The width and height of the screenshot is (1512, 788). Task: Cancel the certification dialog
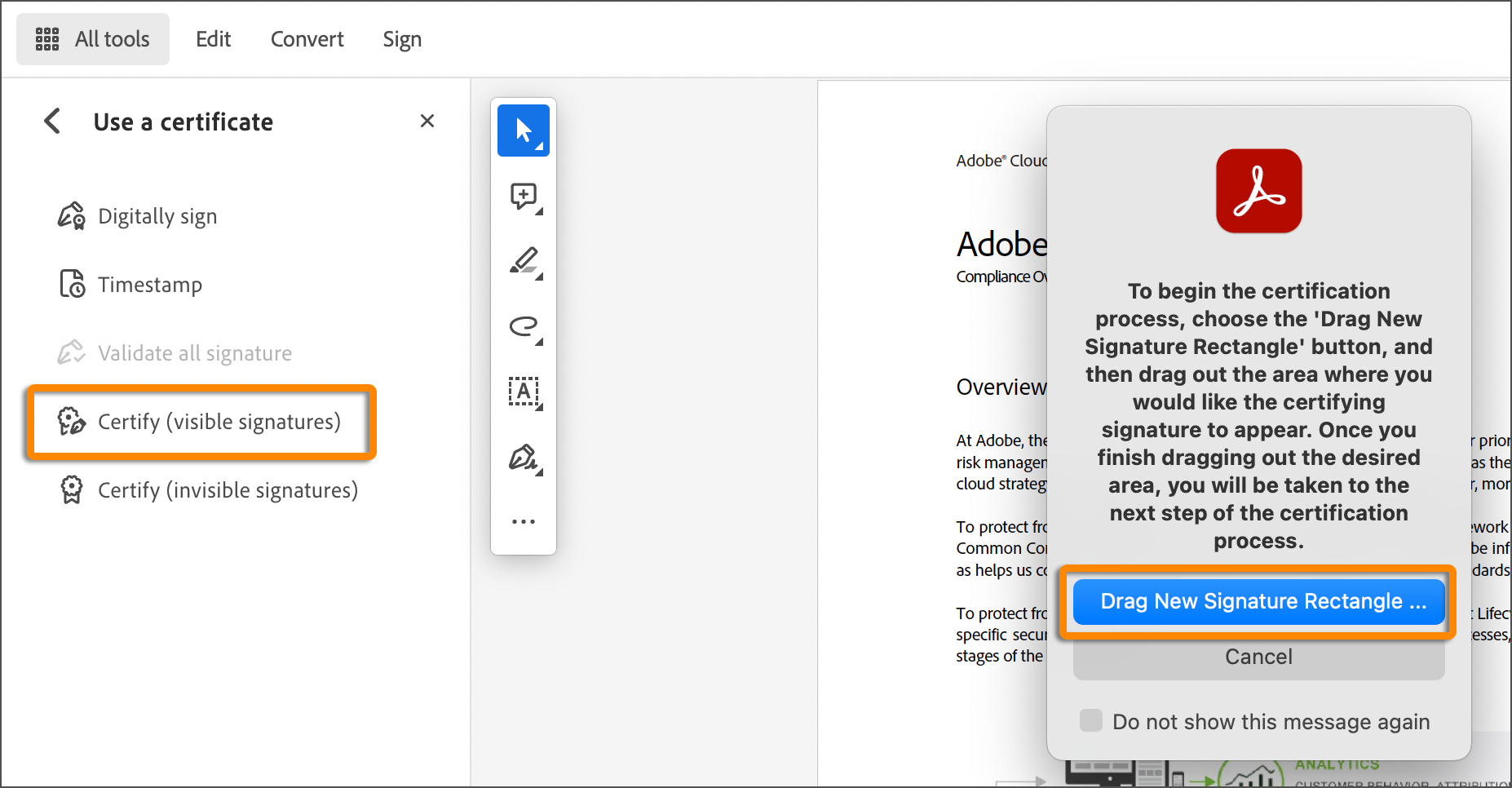tap(1258, 656)
